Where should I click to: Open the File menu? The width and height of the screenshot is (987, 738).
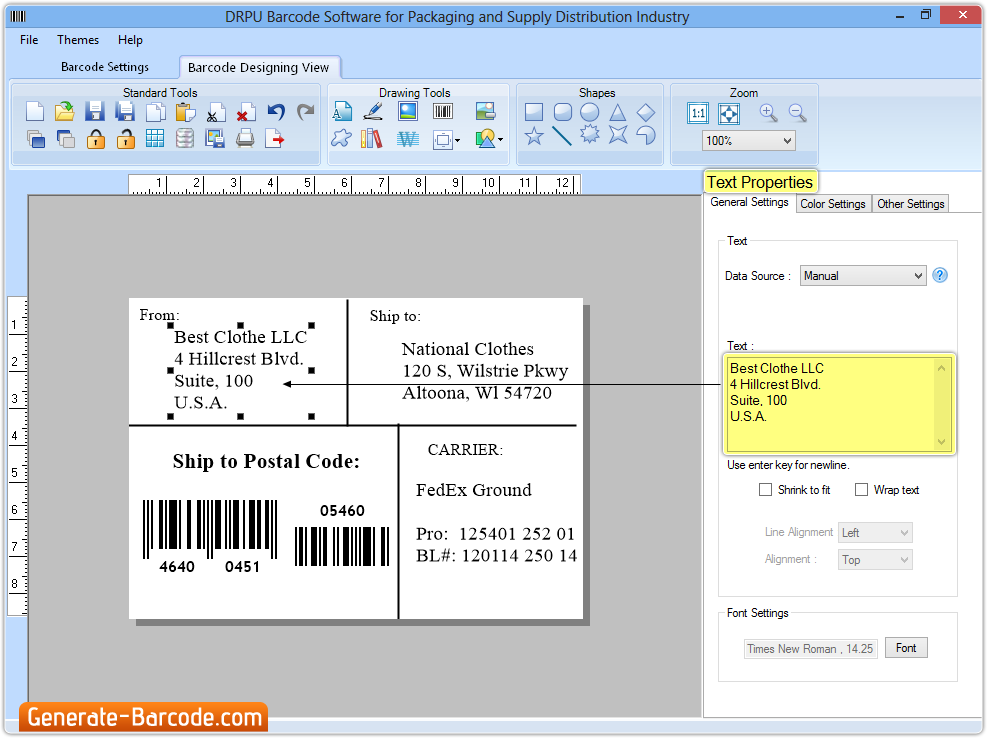pos(29,40)
